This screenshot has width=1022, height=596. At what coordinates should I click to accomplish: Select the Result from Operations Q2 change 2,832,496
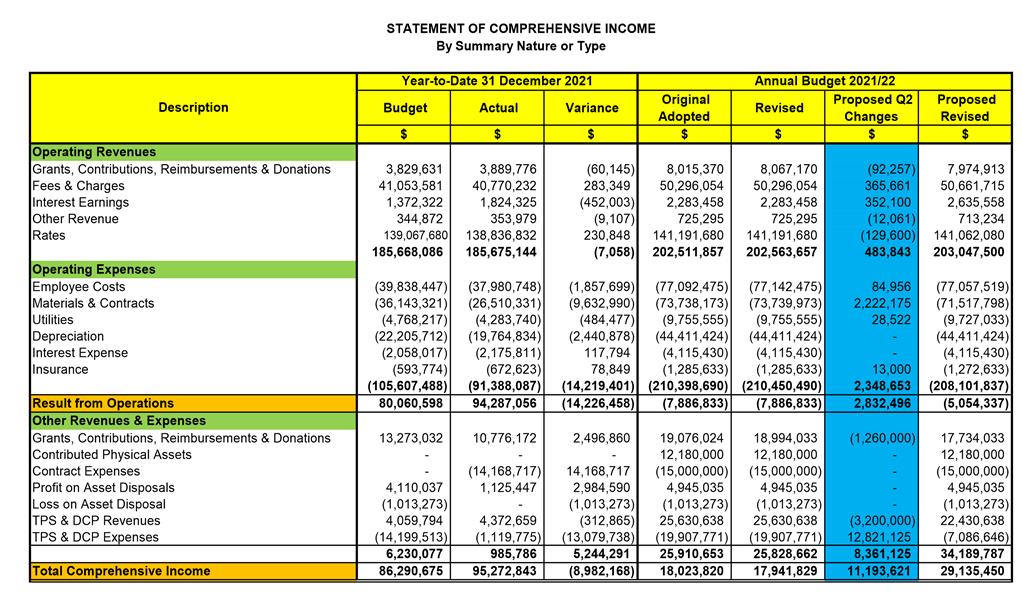(883, 403)
